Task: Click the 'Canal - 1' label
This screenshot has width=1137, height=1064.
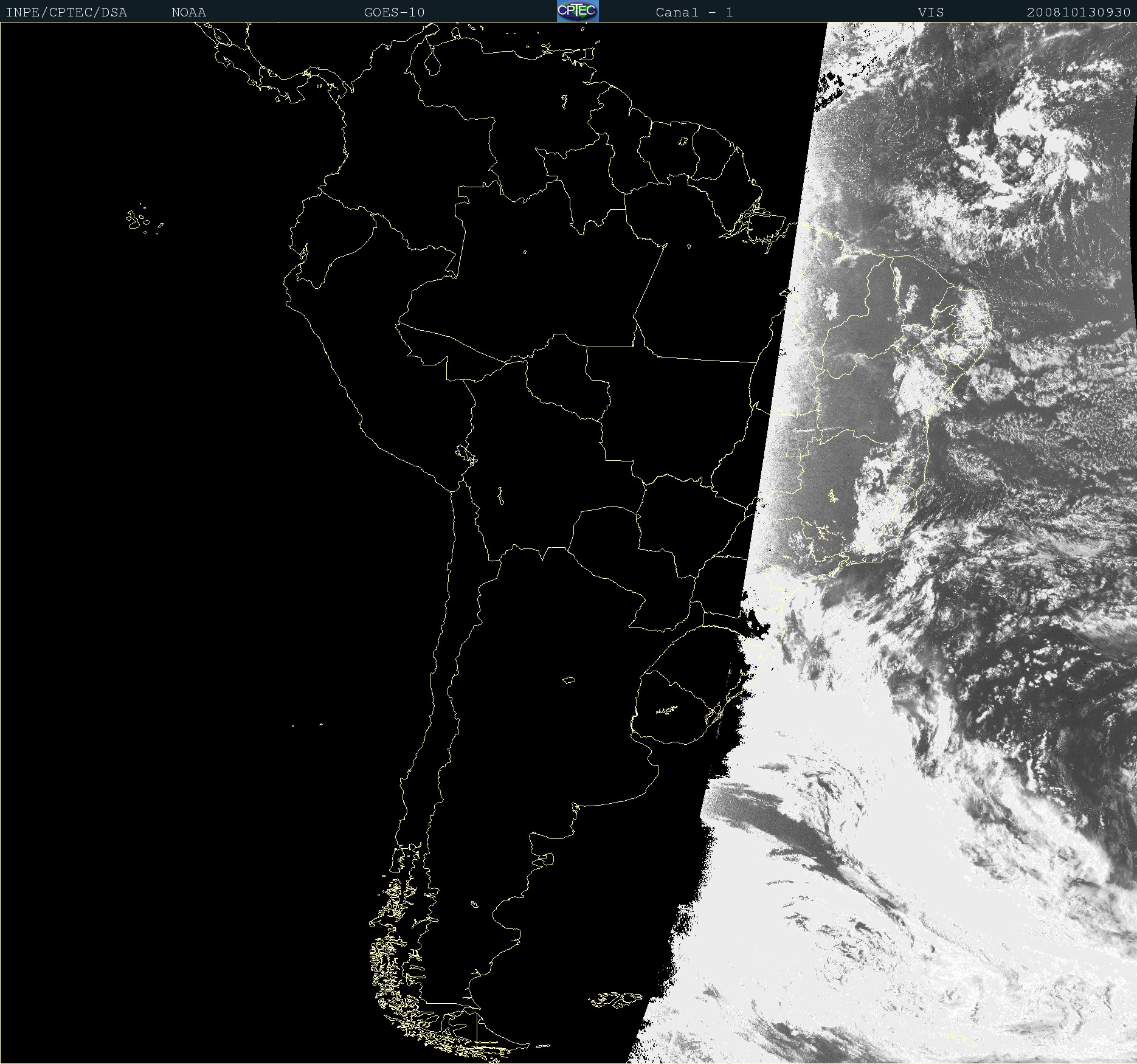Action: [x=694, y=12]
